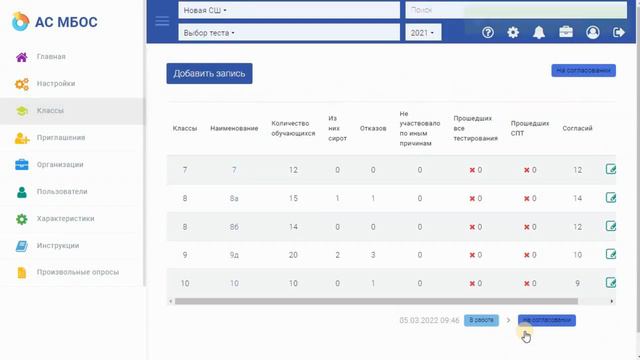This screenshot has width=640, height=360.
Task: Edit the row for class 7
Action: click(x=611, y=169)
